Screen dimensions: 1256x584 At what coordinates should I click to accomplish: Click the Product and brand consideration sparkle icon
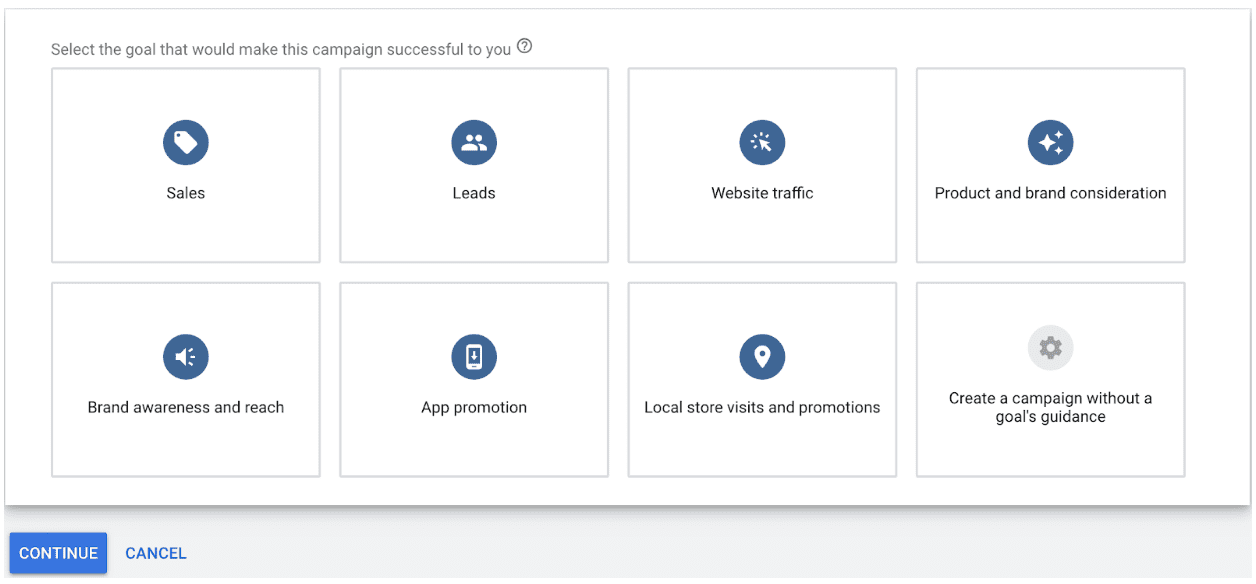1050,143
